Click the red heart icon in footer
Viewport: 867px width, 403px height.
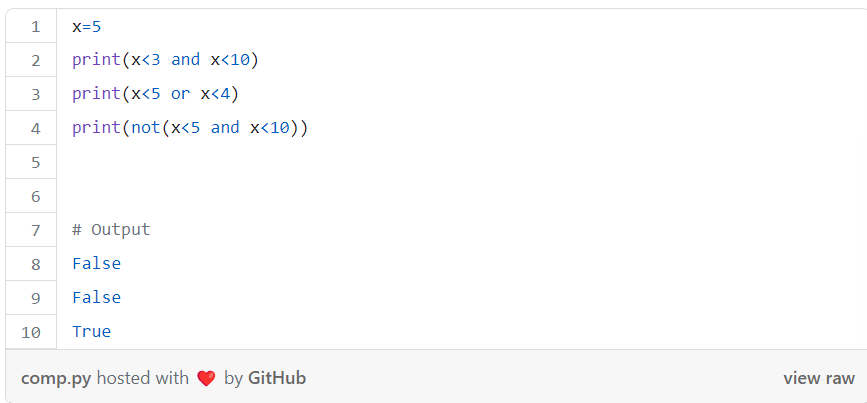coord(206,379)
